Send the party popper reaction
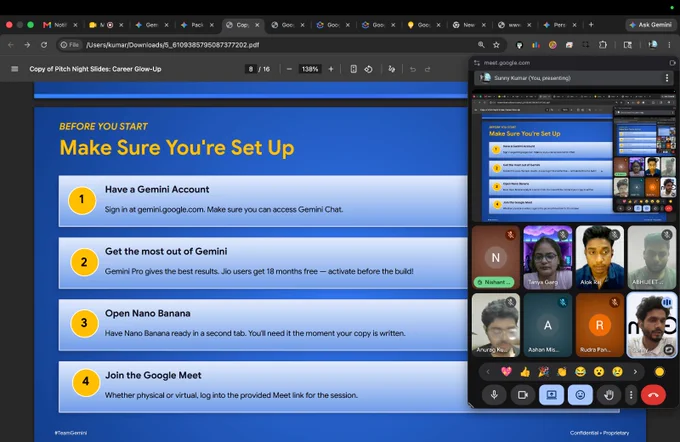 [x=543, y=372]
